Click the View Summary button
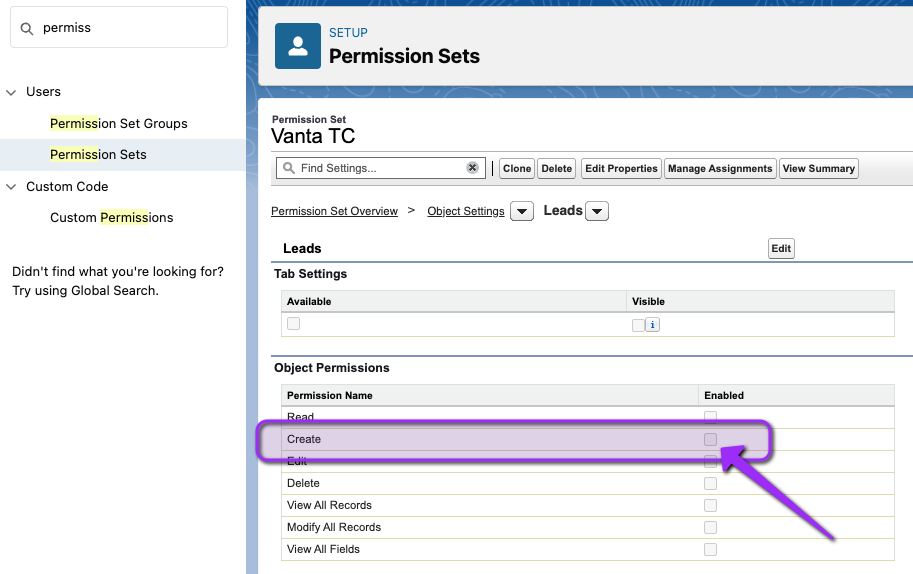913x574 pixels. click(x=819, y=168)
